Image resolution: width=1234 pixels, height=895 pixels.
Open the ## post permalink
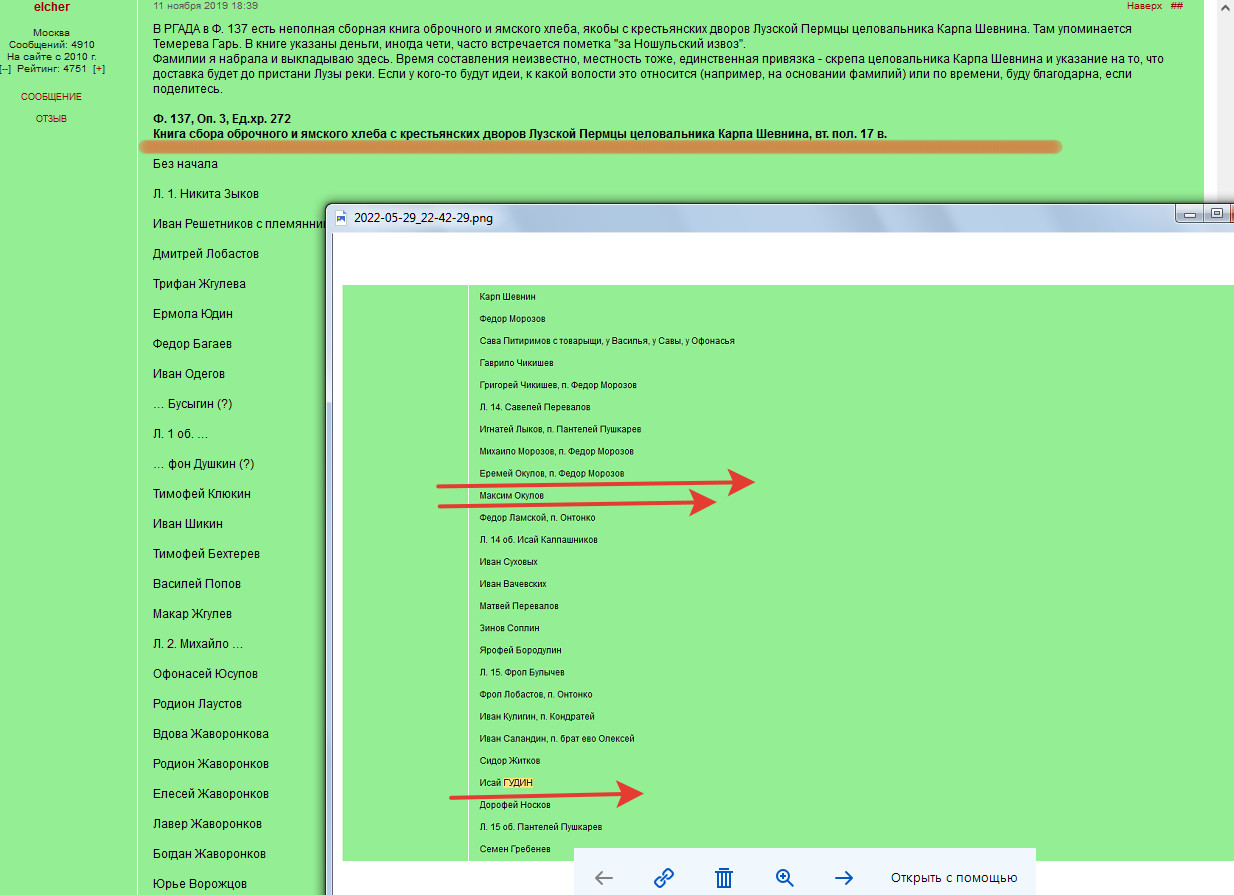click(x=1177, y=6)
